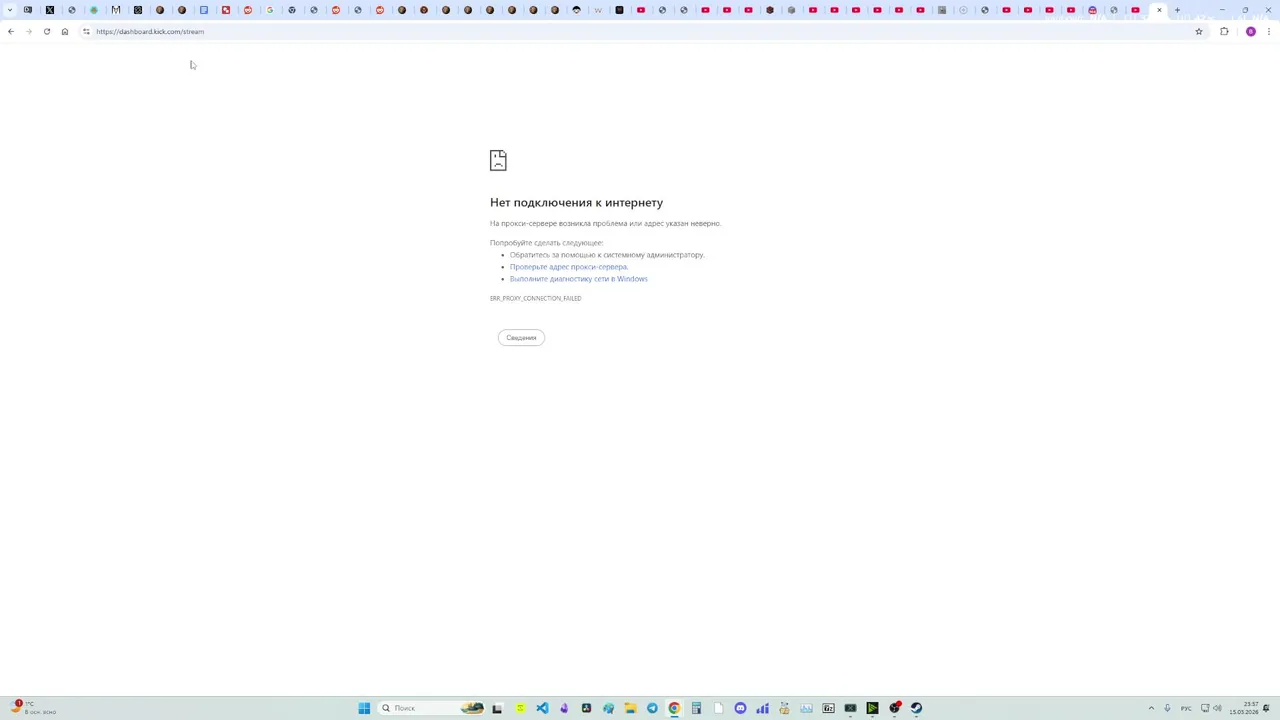
Task: Open the green play-arrow app in taskbar
Action: (872, 708)
